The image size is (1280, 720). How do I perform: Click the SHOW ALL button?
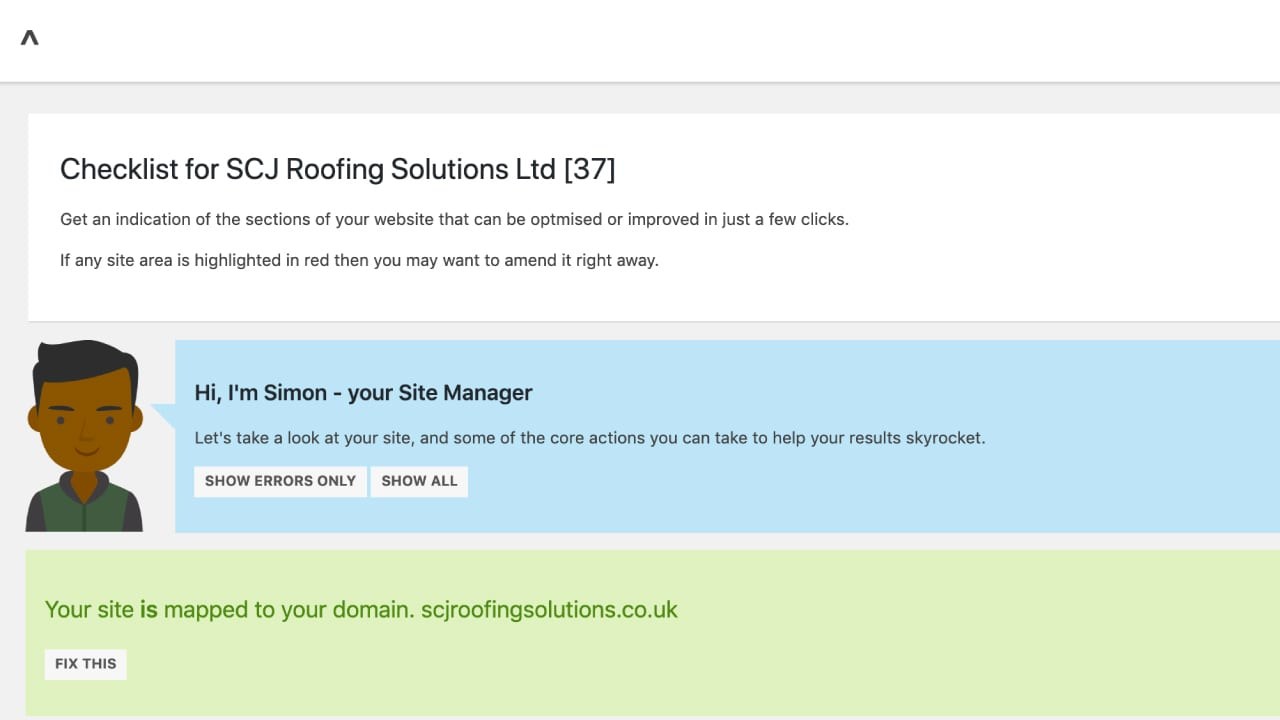point(419,481)
